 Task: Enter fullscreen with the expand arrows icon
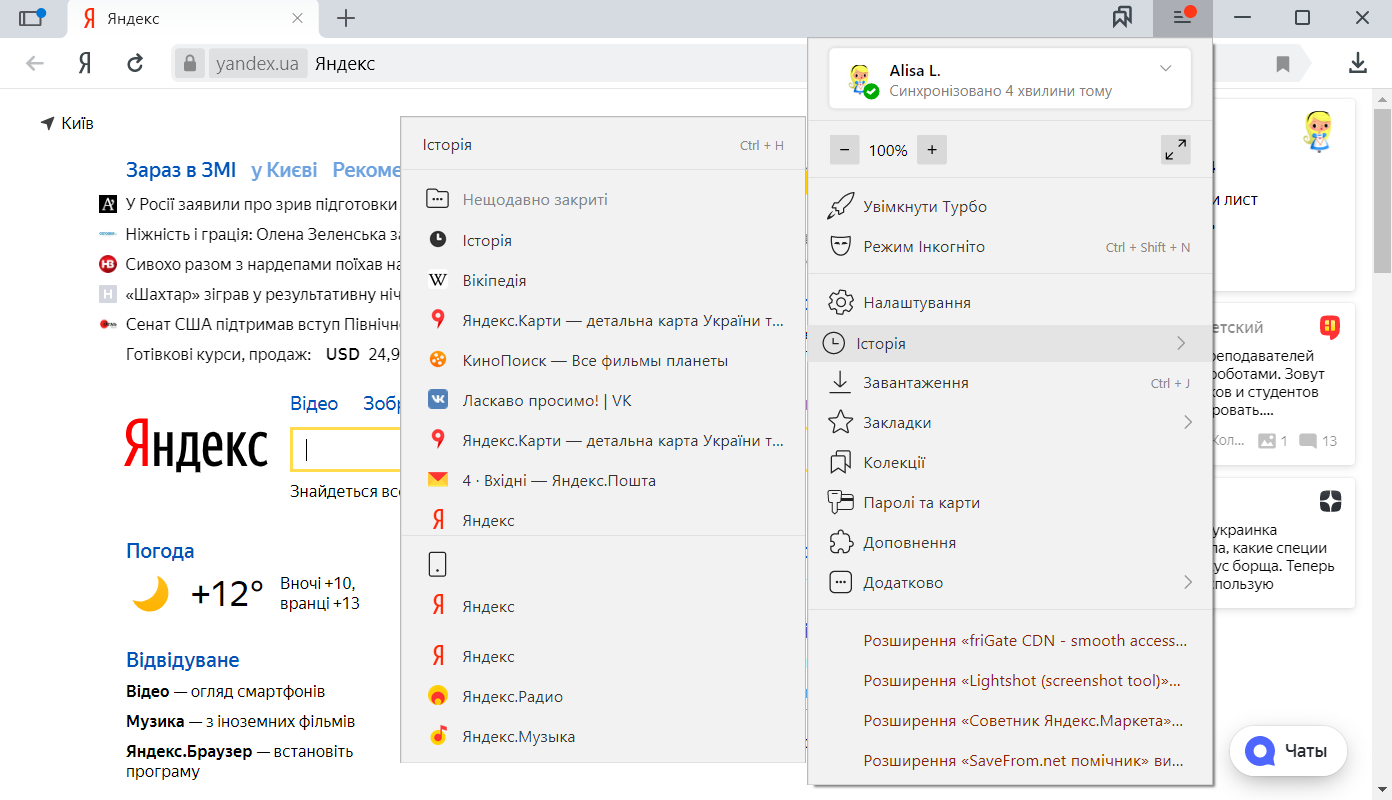click(1176, 150)
